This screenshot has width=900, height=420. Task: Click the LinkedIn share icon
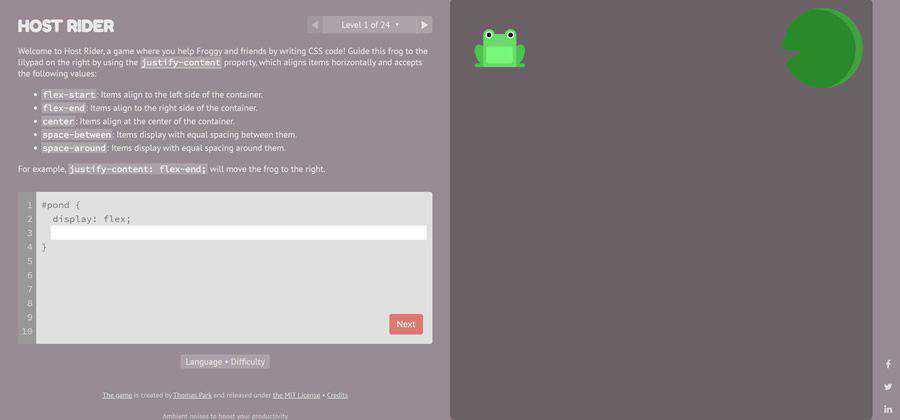tap(888, 409)
